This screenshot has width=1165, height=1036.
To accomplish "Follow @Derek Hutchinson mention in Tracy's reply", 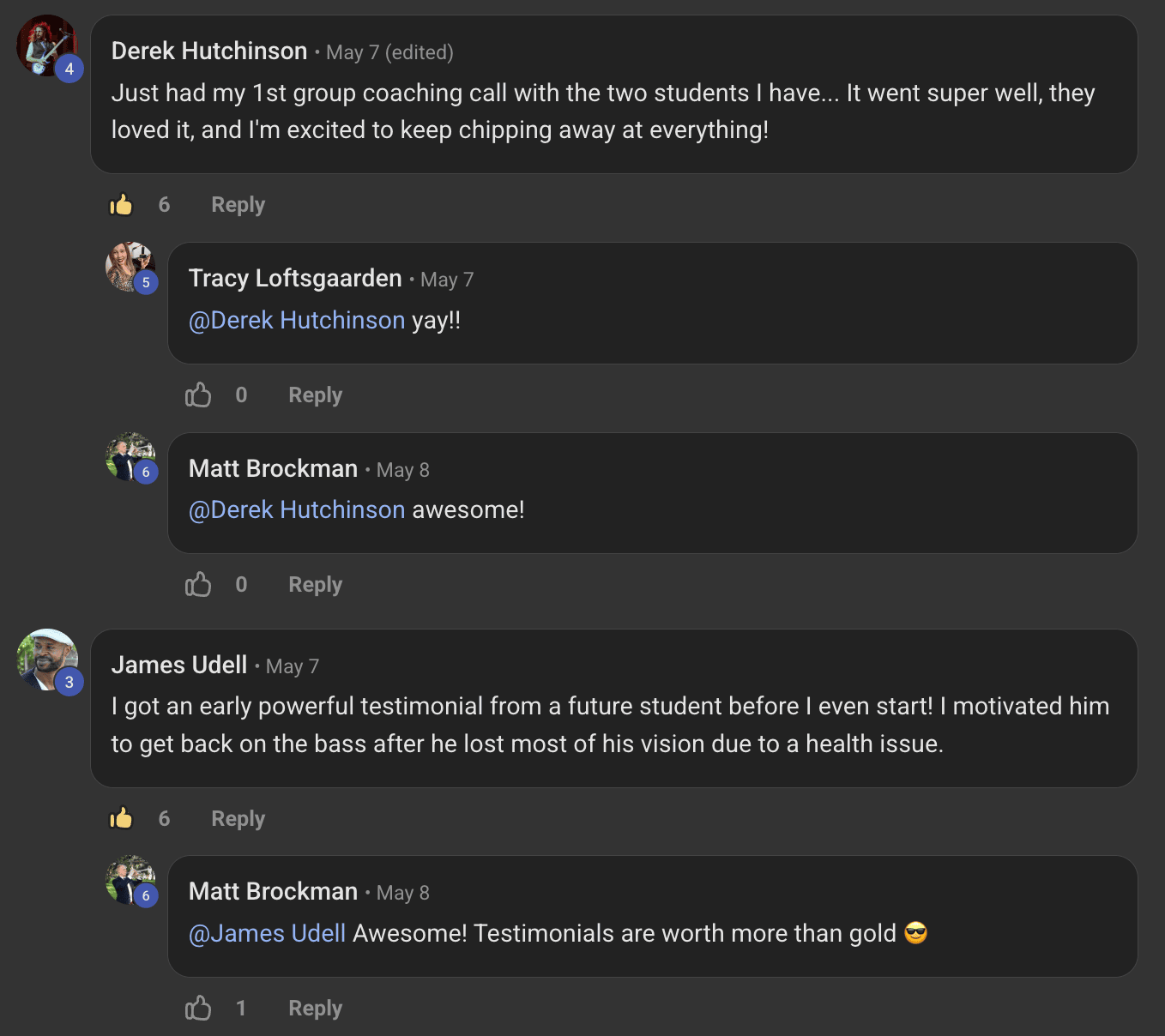I will coord(297,321).
